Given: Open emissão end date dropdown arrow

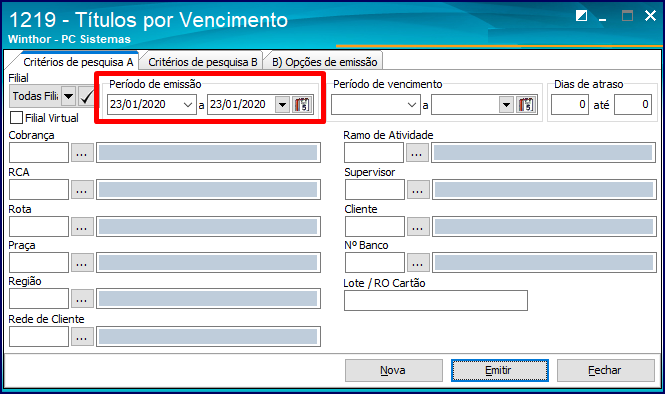Looking at the screenshot, I should point(282,104).
